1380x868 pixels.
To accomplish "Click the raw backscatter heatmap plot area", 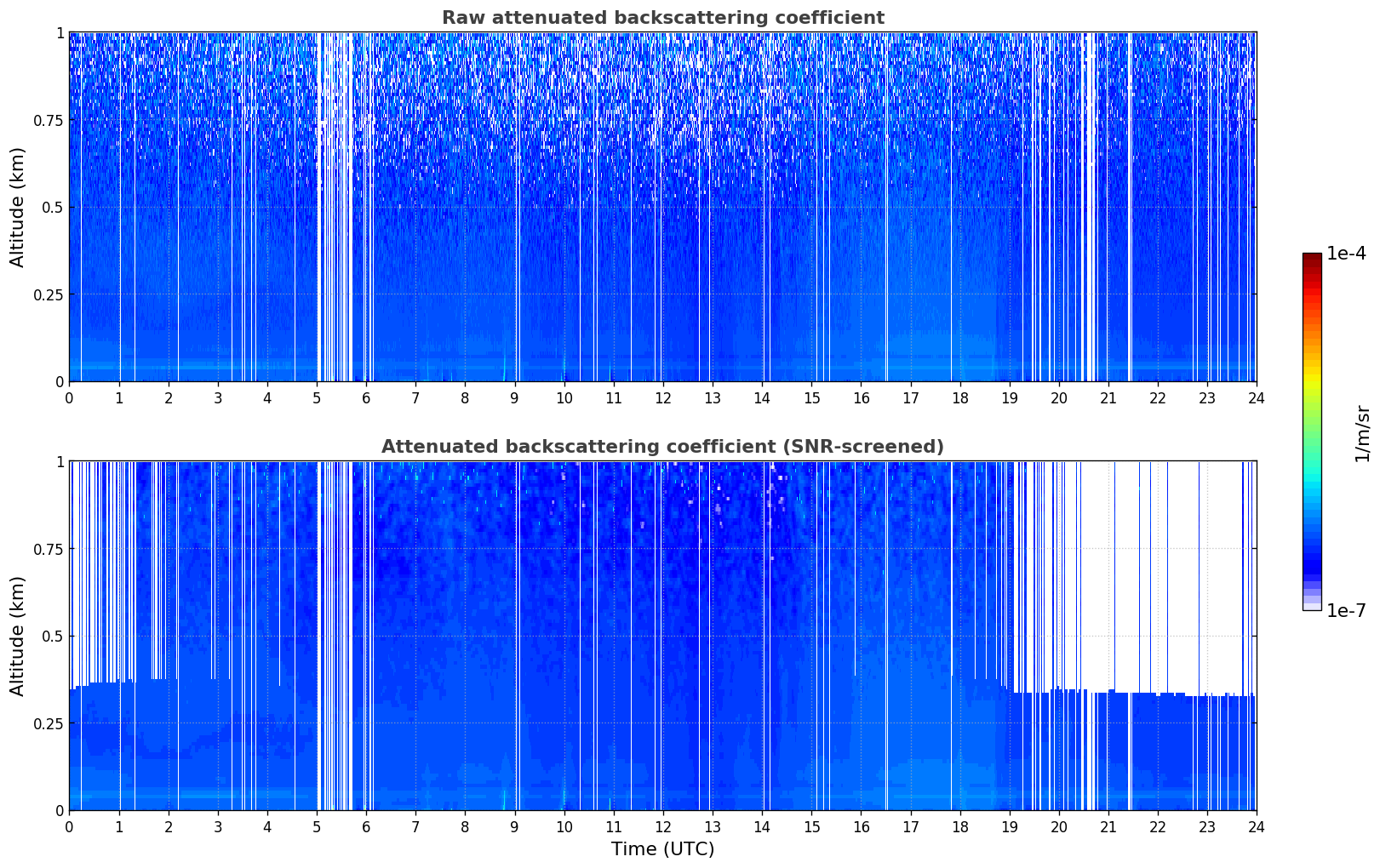I will (x=662, y=207).
